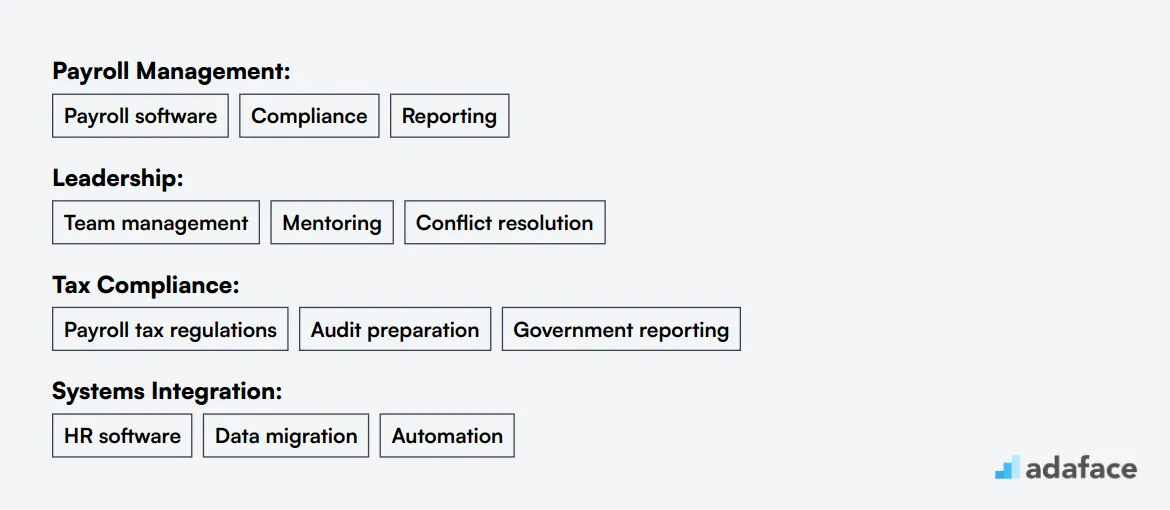Screen dimensions: 1170x510
Task: Open the adaface brand text link
Action: (x=1081, y=468)
